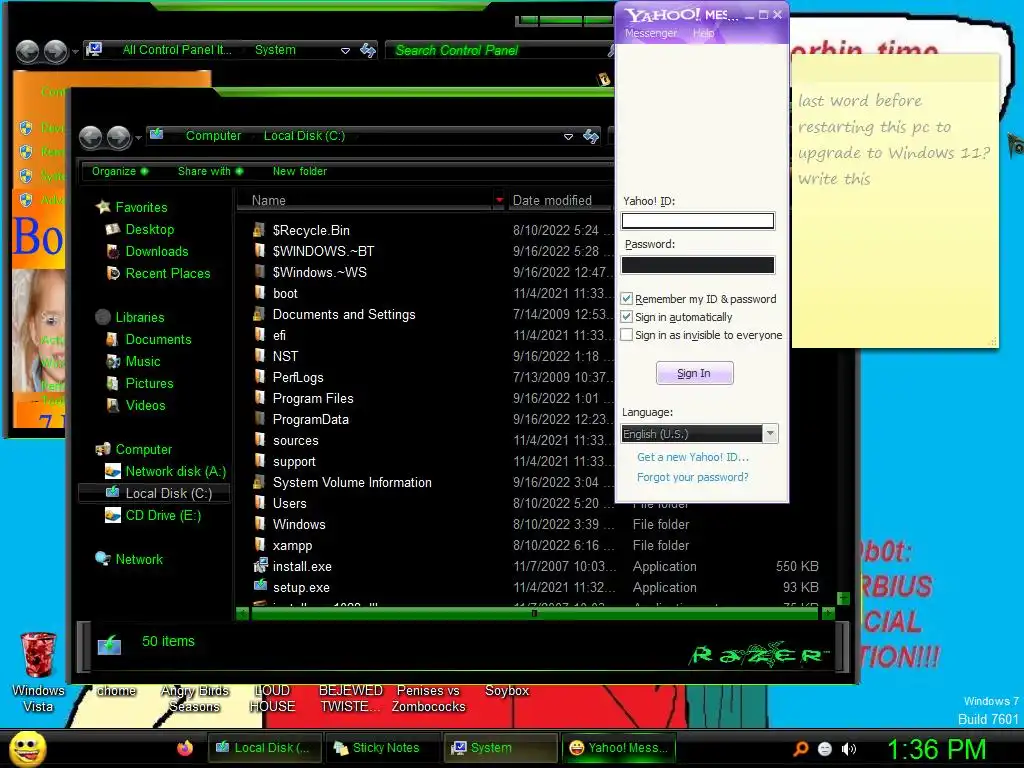Focus the Password input field
The image size is (1024, 768).
coord(697,264)
